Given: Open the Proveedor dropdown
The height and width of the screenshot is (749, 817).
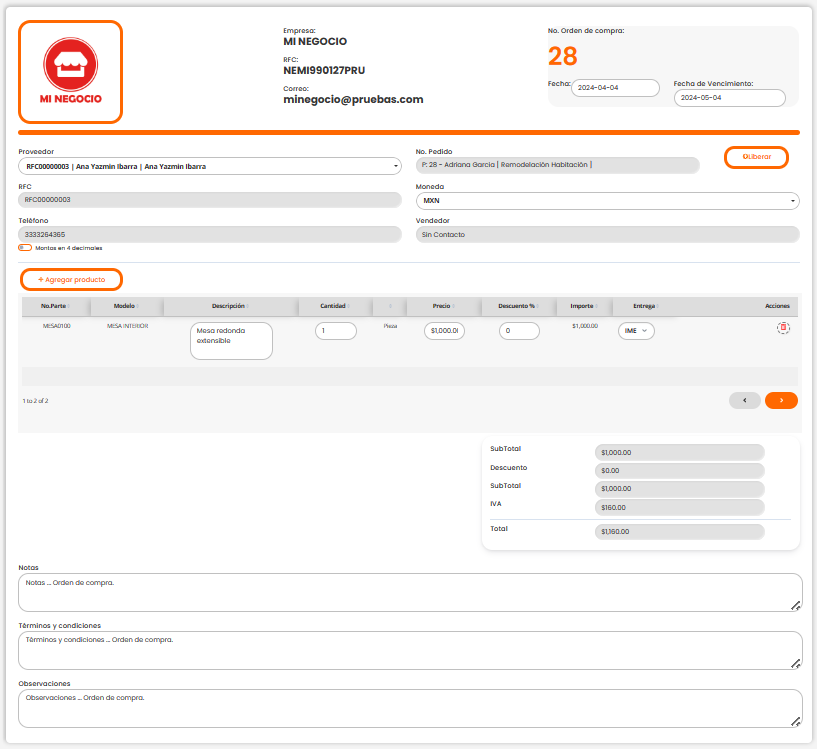Looking at the screenshot, I should coord(209,166).
